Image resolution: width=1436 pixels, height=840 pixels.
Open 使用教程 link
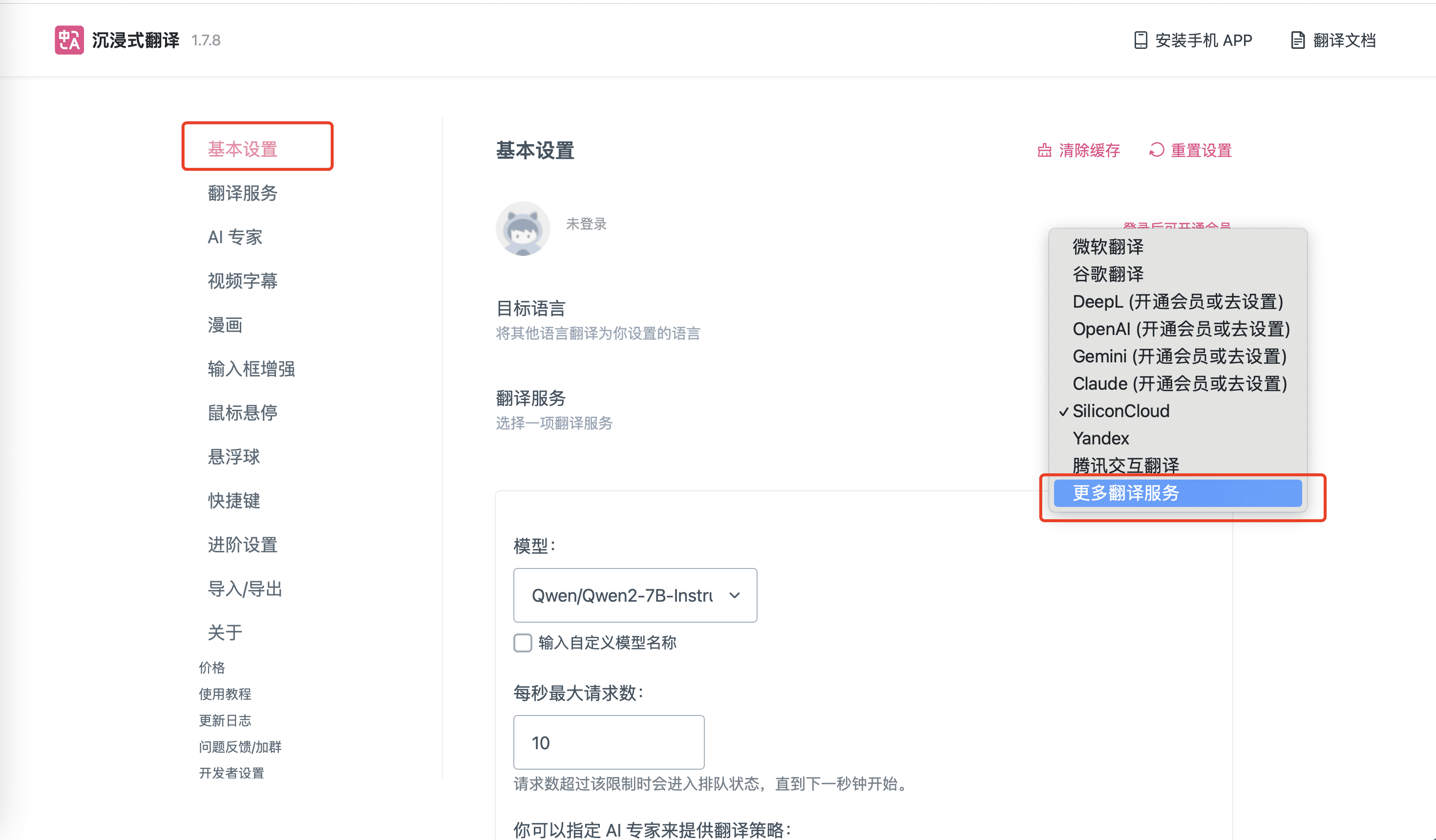(225, 693)
